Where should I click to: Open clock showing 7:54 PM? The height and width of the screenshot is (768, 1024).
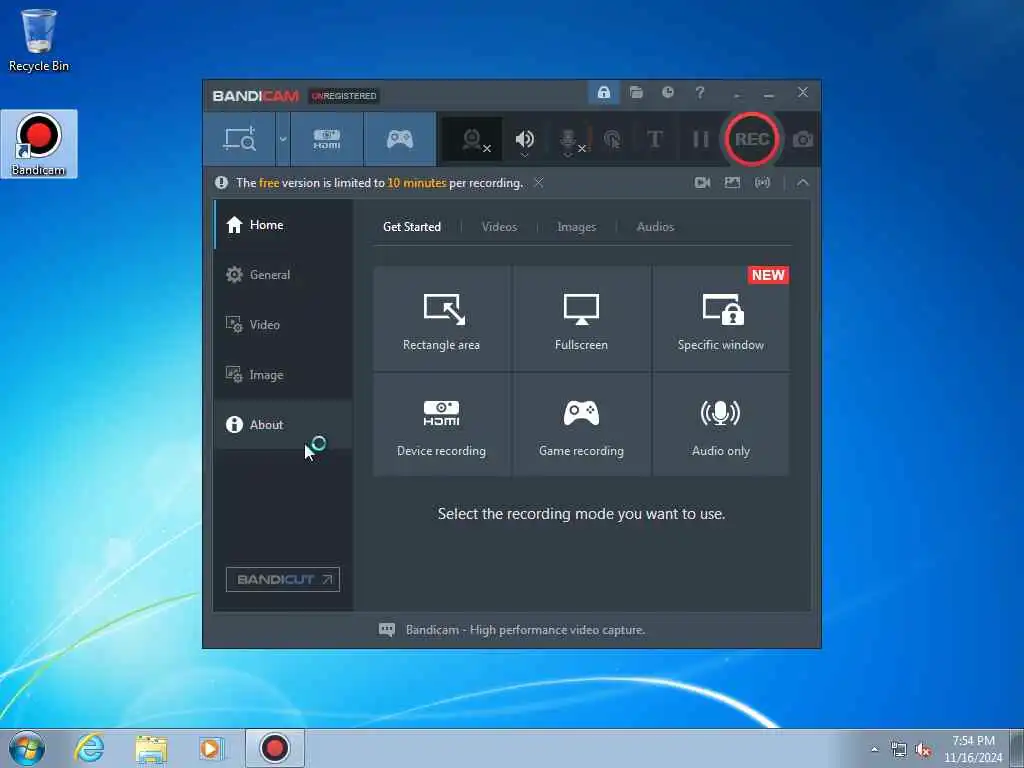[x=973, y=748]
